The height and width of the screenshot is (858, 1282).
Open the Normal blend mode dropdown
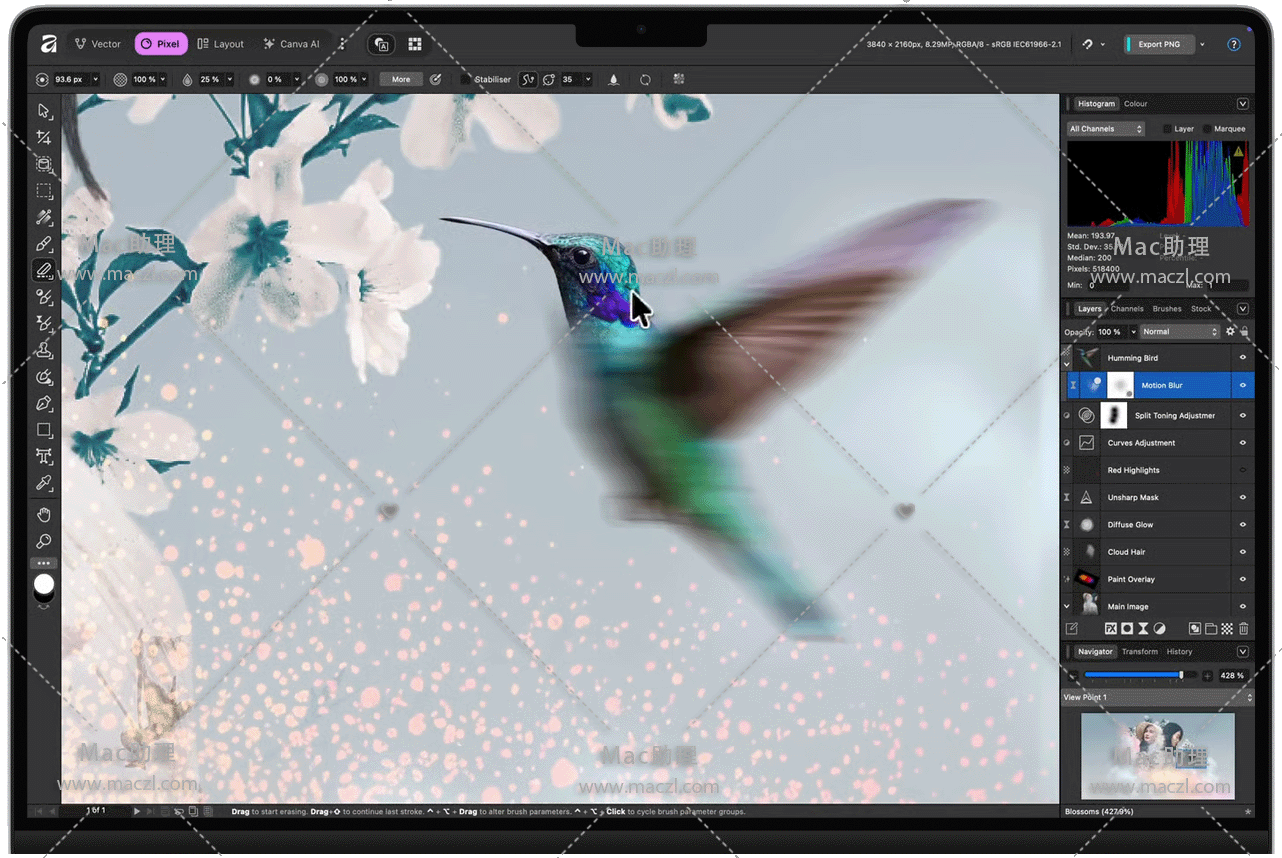click(x=1180, y=331)
